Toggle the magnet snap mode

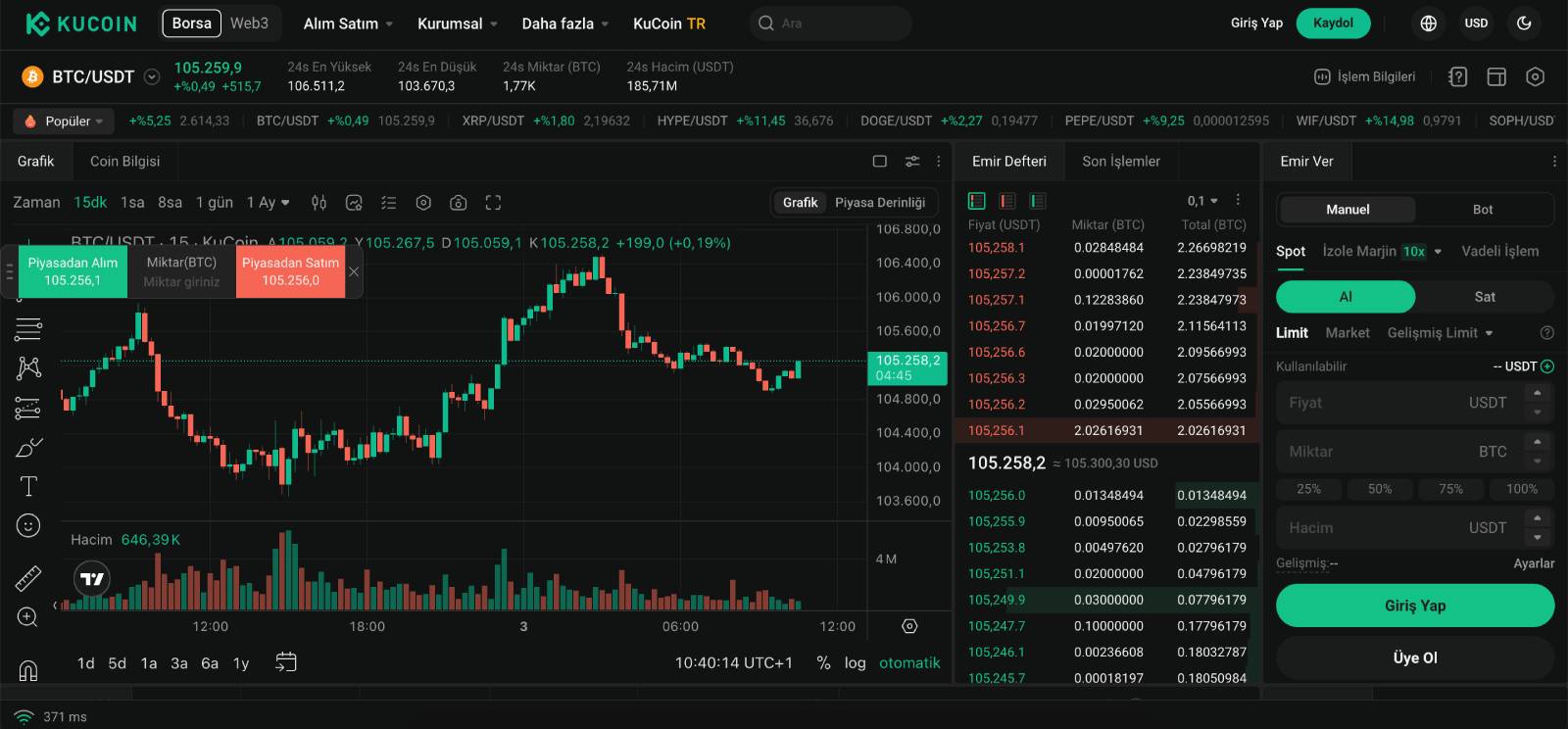point(28,670)
